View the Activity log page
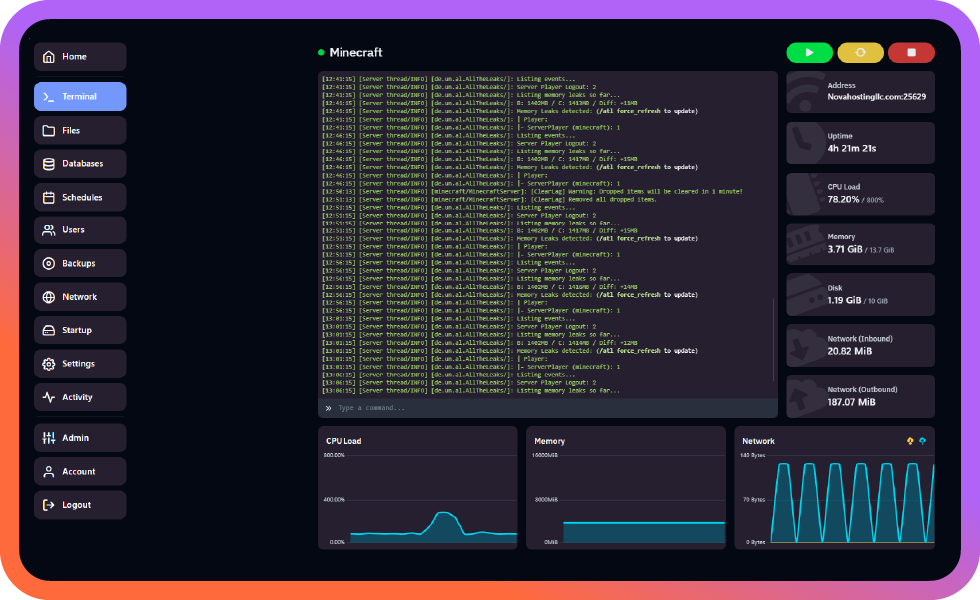 coord(80,397)
